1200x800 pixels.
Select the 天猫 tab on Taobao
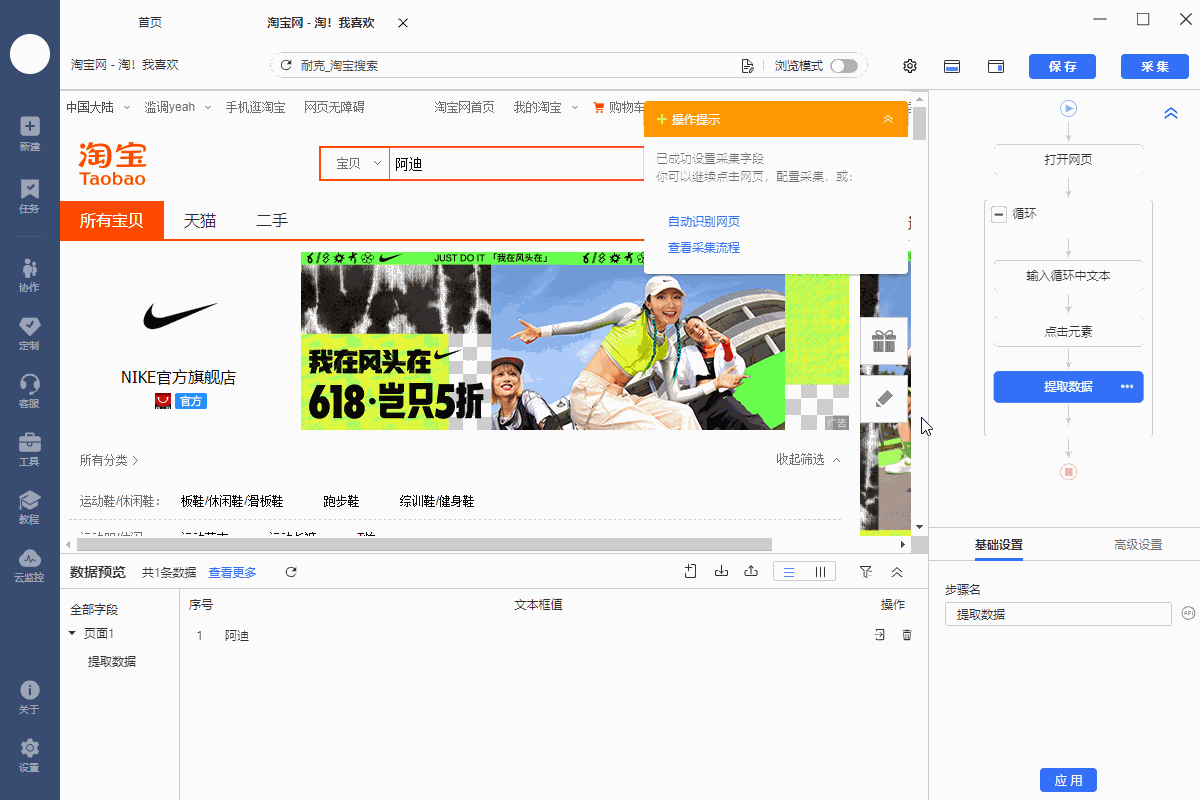[x=199, y=221]
